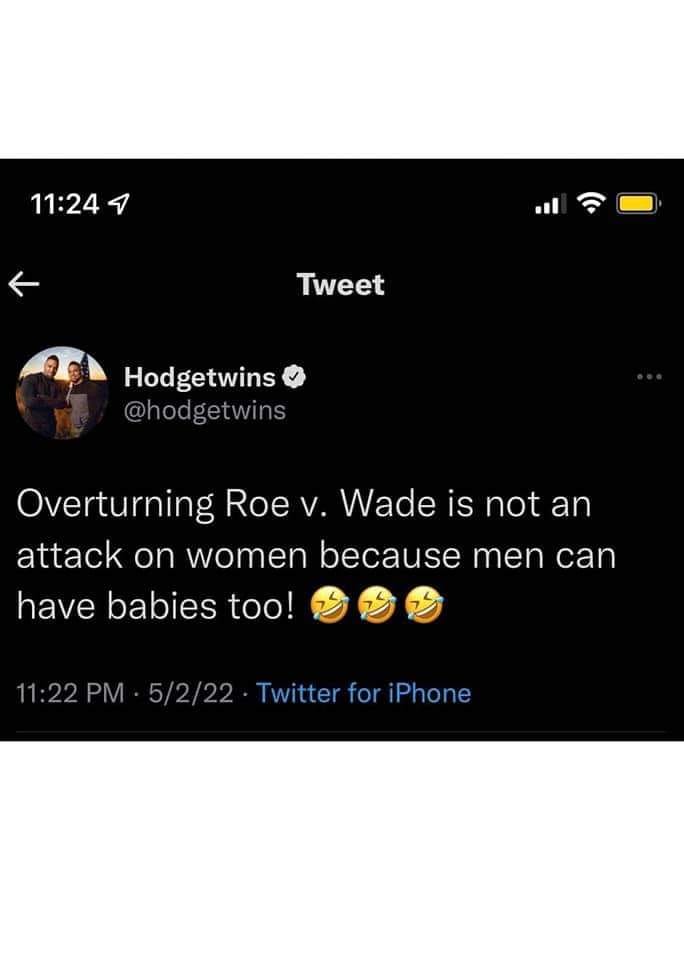Open the three-dot more options menu
The height and width of the screenshot is (960, 684).
(649, 377)
